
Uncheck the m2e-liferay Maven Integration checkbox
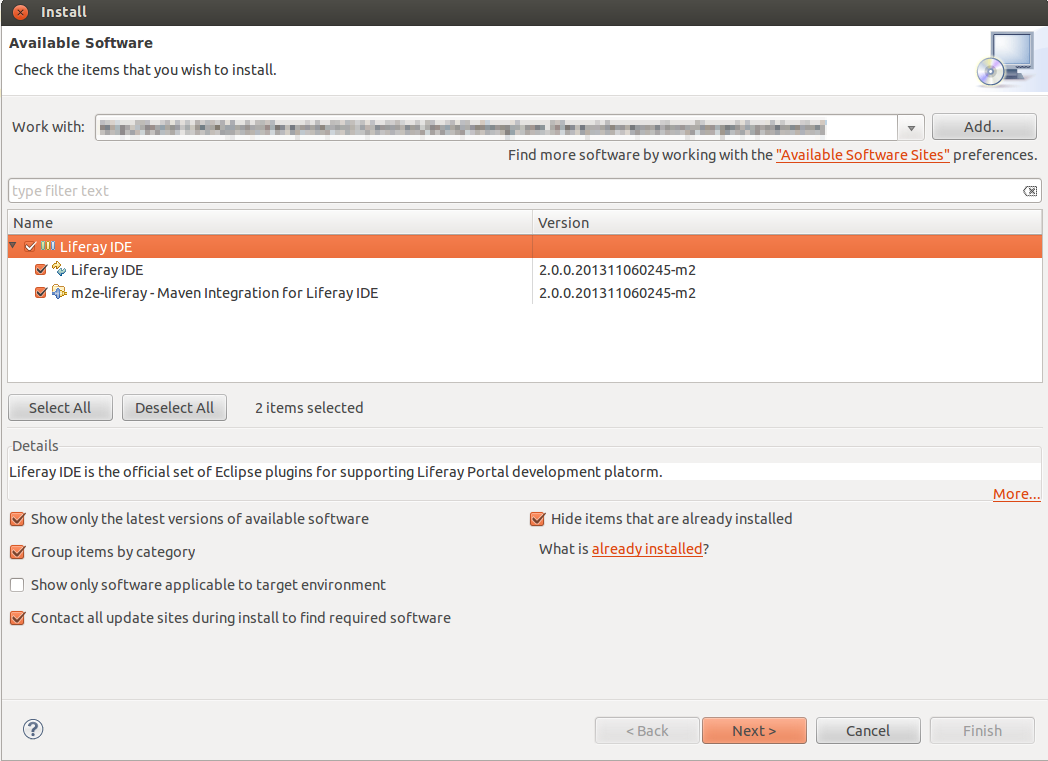click(41, 293)
